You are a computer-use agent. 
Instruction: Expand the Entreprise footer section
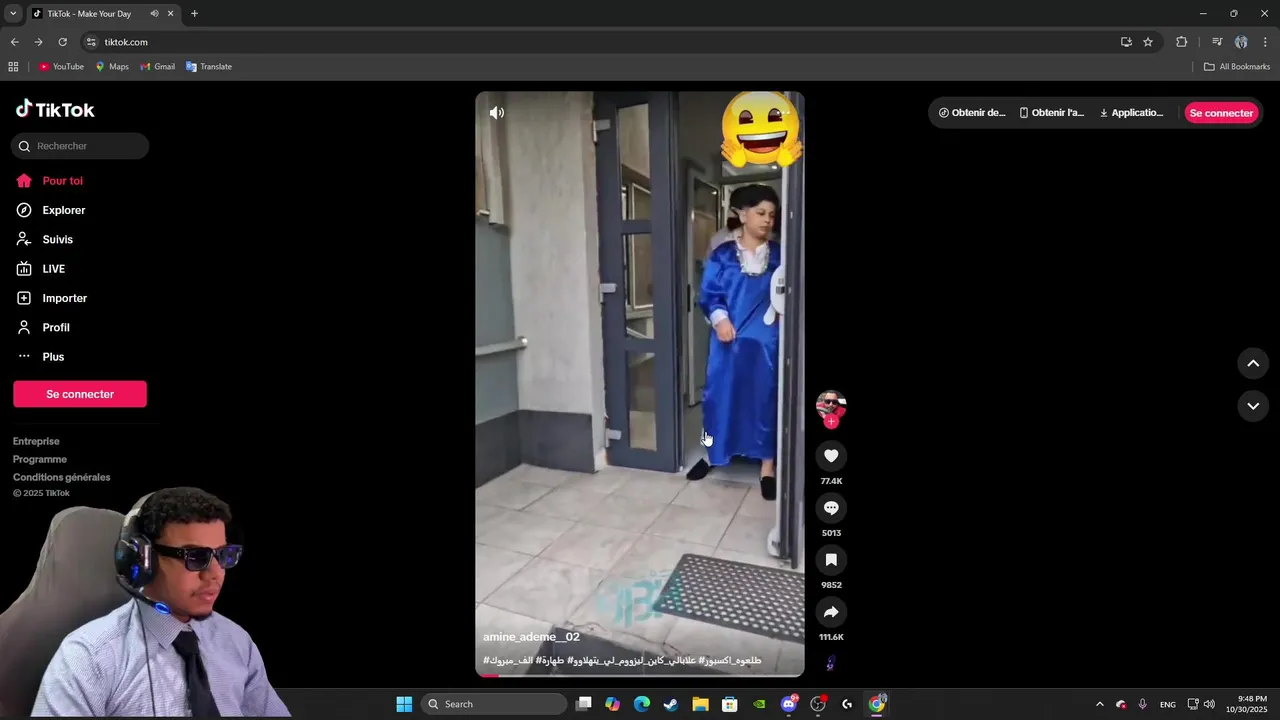point(36,441)
